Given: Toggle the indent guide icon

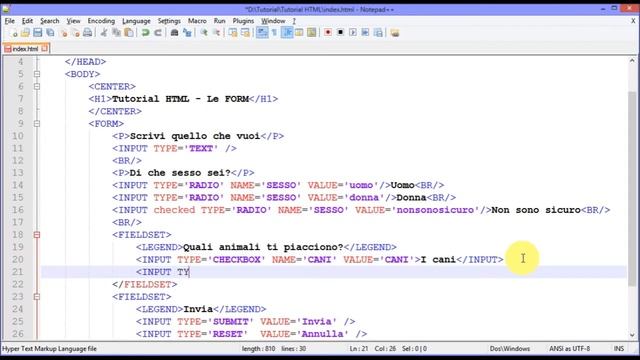Looking at the screenshot, I should click(x=287, y=33).
